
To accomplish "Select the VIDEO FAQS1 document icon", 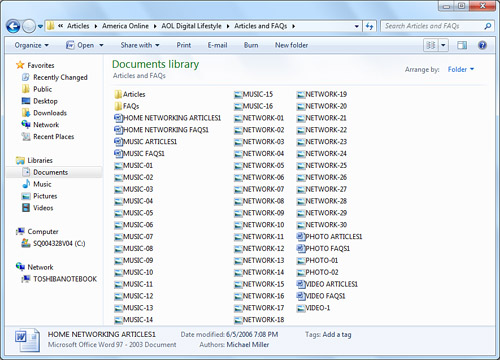I will tap(301, 296).
